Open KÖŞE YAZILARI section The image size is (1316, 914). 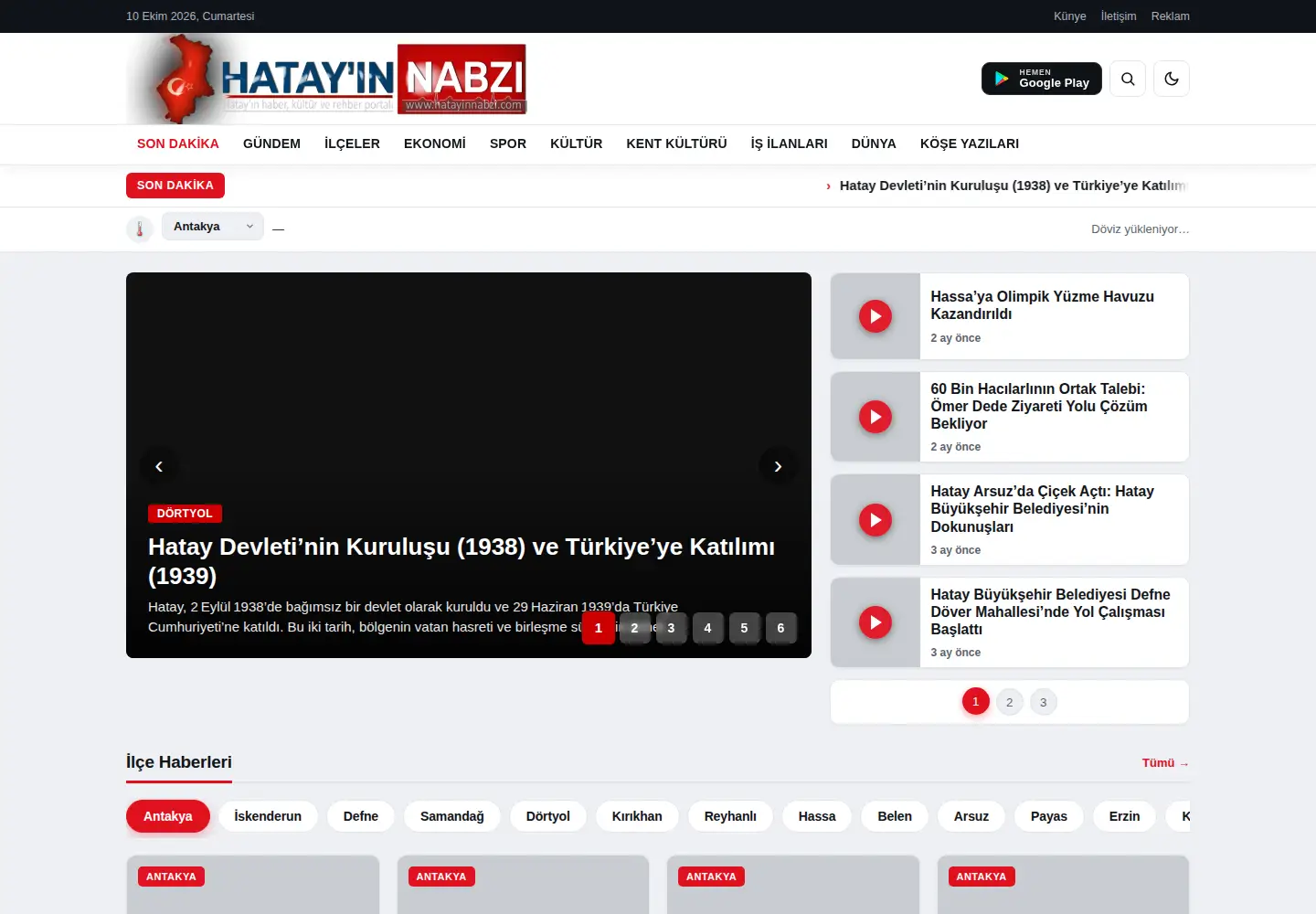click(970, 143)
